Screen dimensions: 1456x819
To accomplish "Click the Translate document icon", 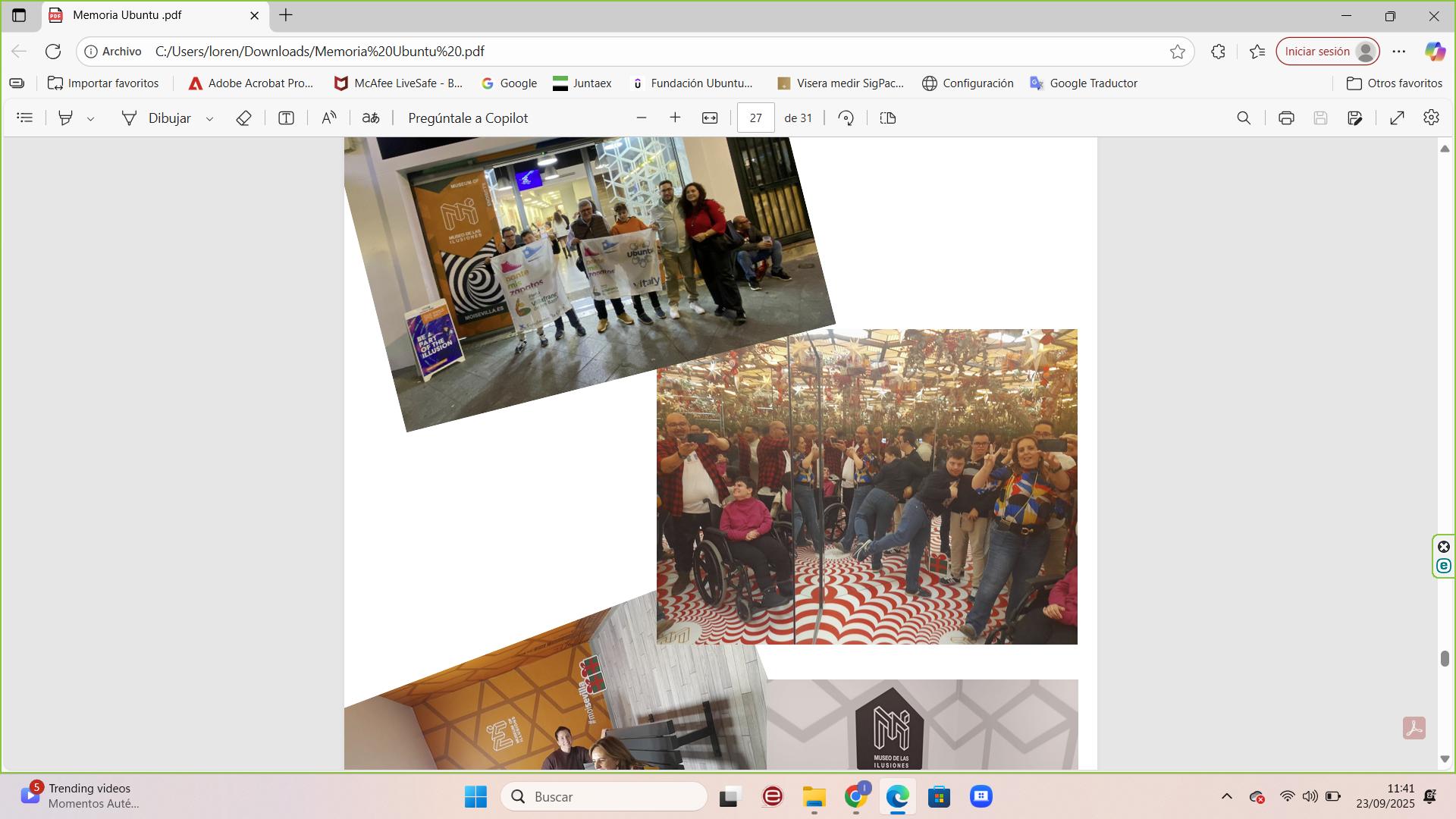I will point(371,118).
